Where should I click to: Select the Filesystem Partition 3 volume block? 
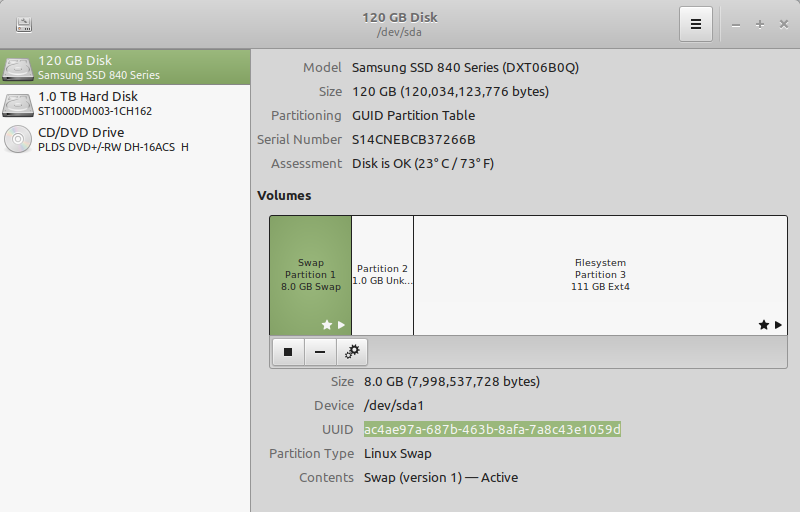tap(601, 275)
